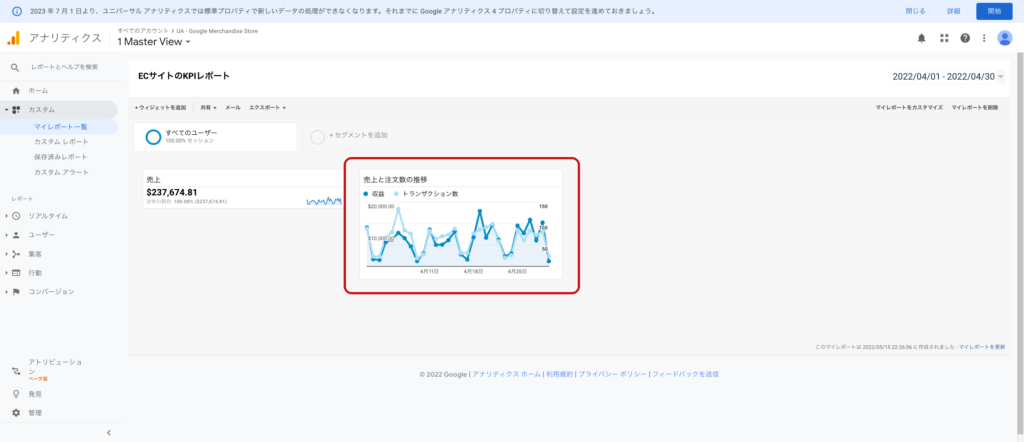Expand the コンバージョン report section
This screenshot has height=442, width=1024.
click(7, 292)
